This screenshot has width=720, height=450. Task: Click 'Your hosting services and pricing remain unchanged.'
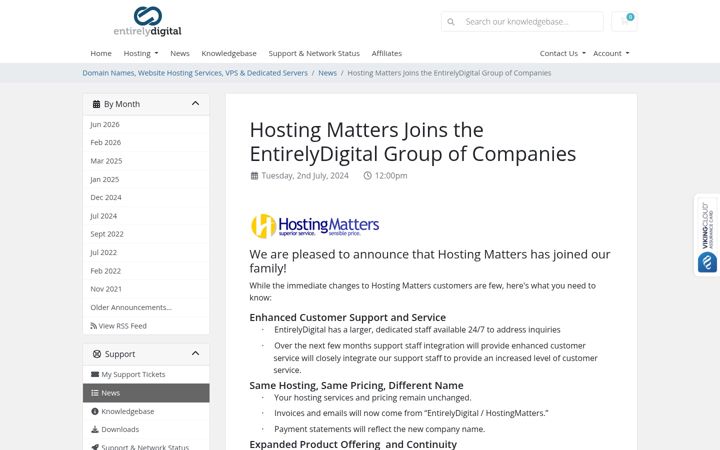pos(373,398)
